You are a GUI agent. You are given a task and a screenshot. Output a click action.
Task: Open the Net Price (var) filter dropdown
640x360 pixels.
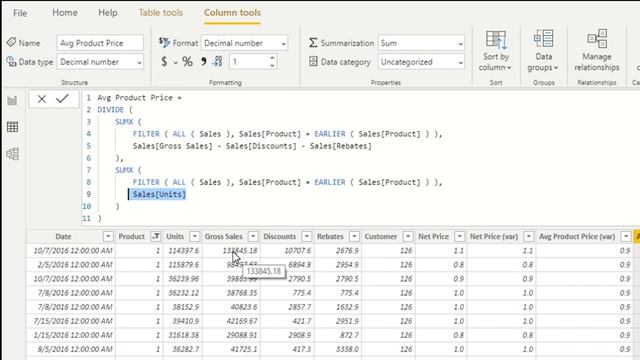coord(529,236)
